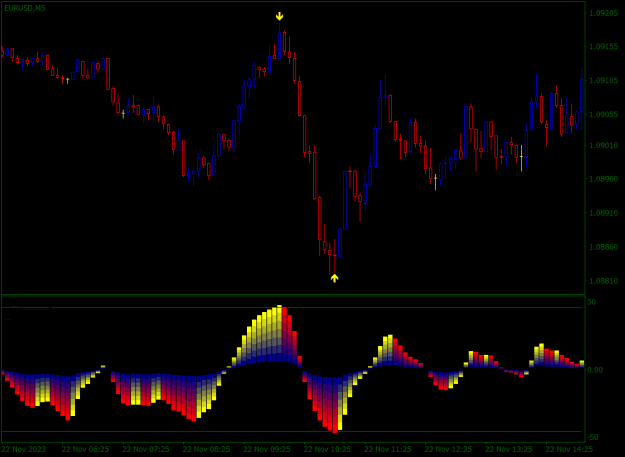The image size is (625, 457).
Task: Click the yellow up arrow buy signal
Action: pos(334,278)
